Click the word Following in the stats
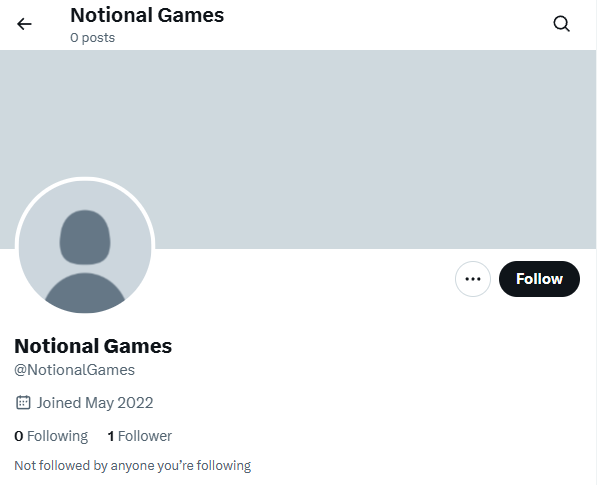The height and width of the screenshot is (485, 598). tap(58, 436)
